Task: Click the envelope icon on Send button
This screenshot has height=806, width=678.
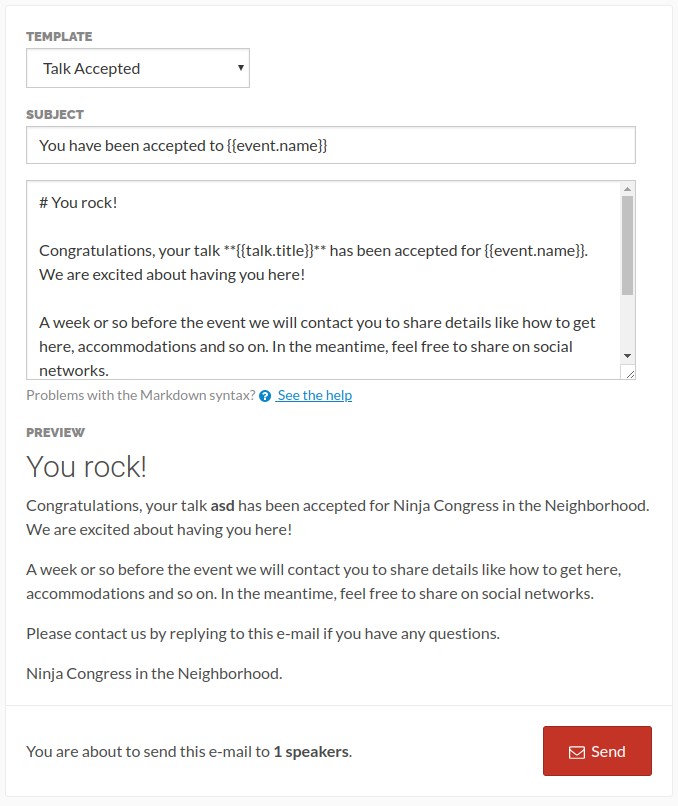Action: point(577,753)
